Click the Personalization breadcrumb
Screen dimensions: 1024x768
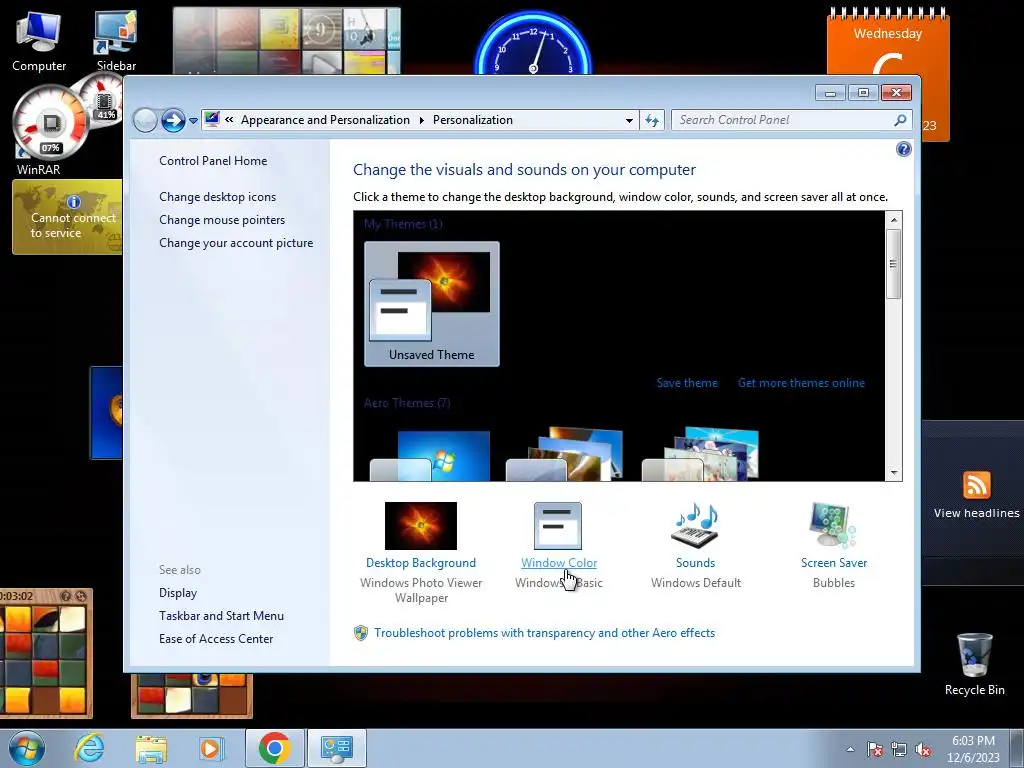[473, 120]
